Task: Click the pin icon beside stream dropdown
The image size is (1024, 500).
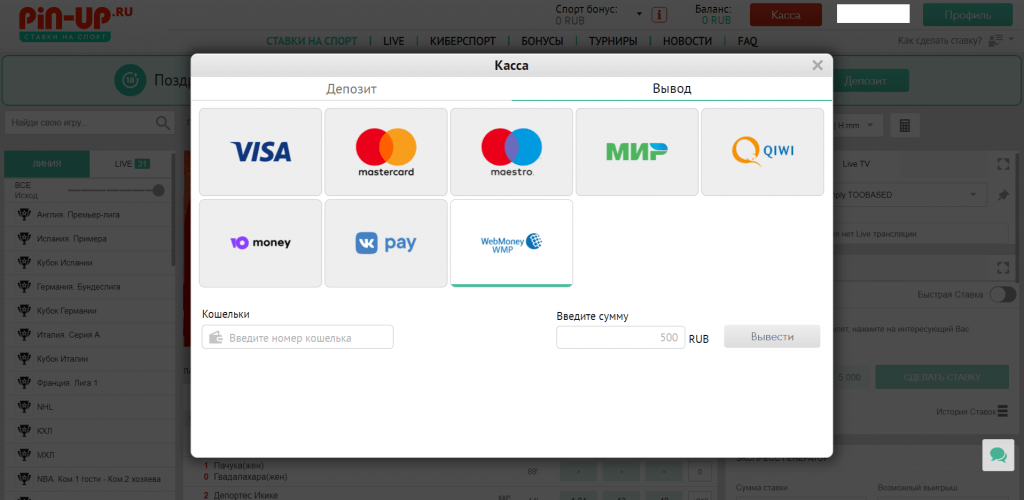Action: click(1003, 195)
